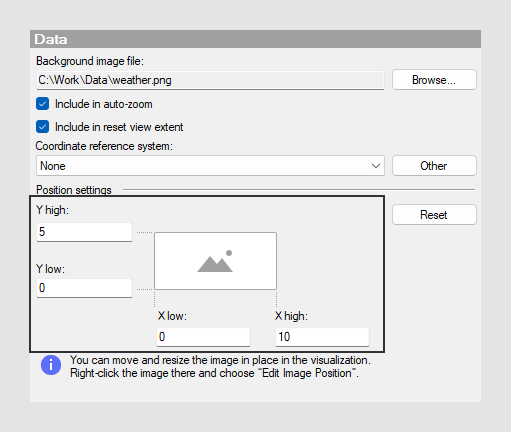Open Coordinate reference system dropdown
Image resolution: width=511 pixels, height=432 pixels.
[x=210, y=166]
